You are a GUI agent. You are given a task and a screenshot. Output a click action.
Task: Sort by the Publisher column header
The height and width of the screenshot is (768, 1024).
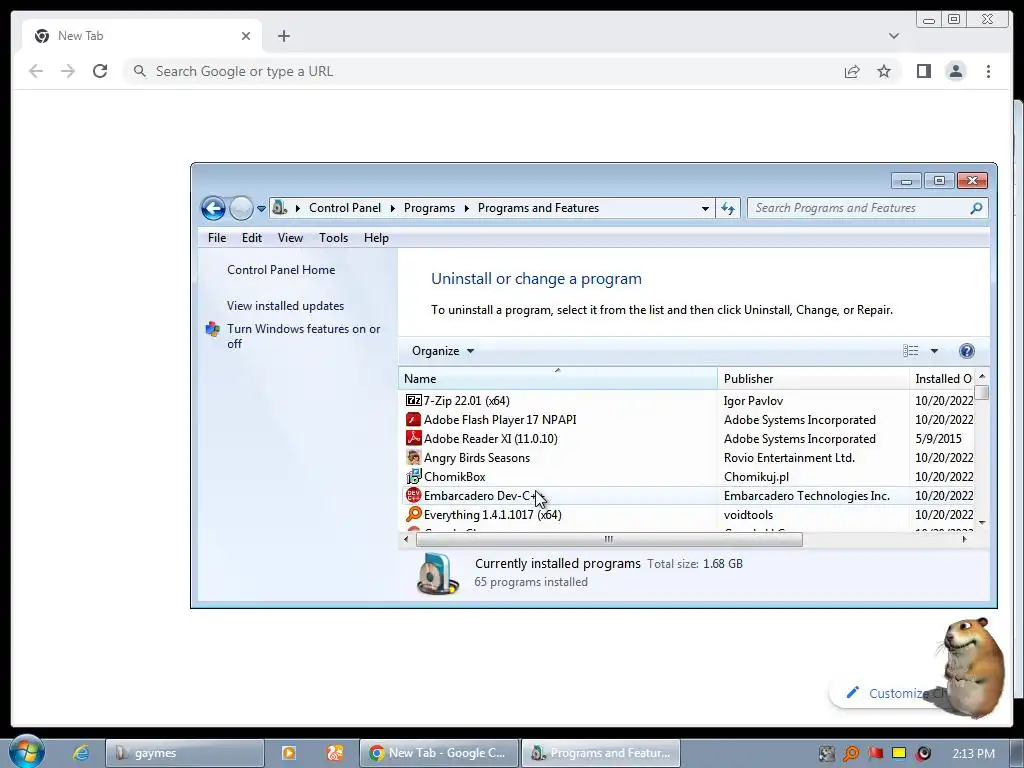(813, 379)
